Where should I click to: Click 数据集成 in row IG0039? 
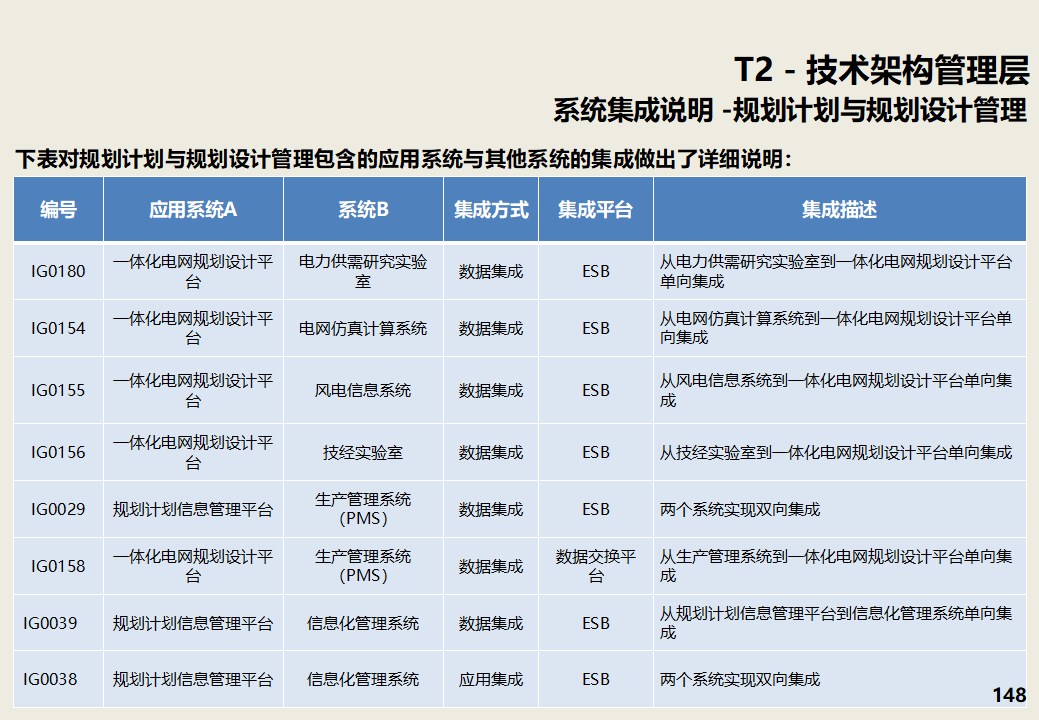pyautogui.click(x=491, y=623)
